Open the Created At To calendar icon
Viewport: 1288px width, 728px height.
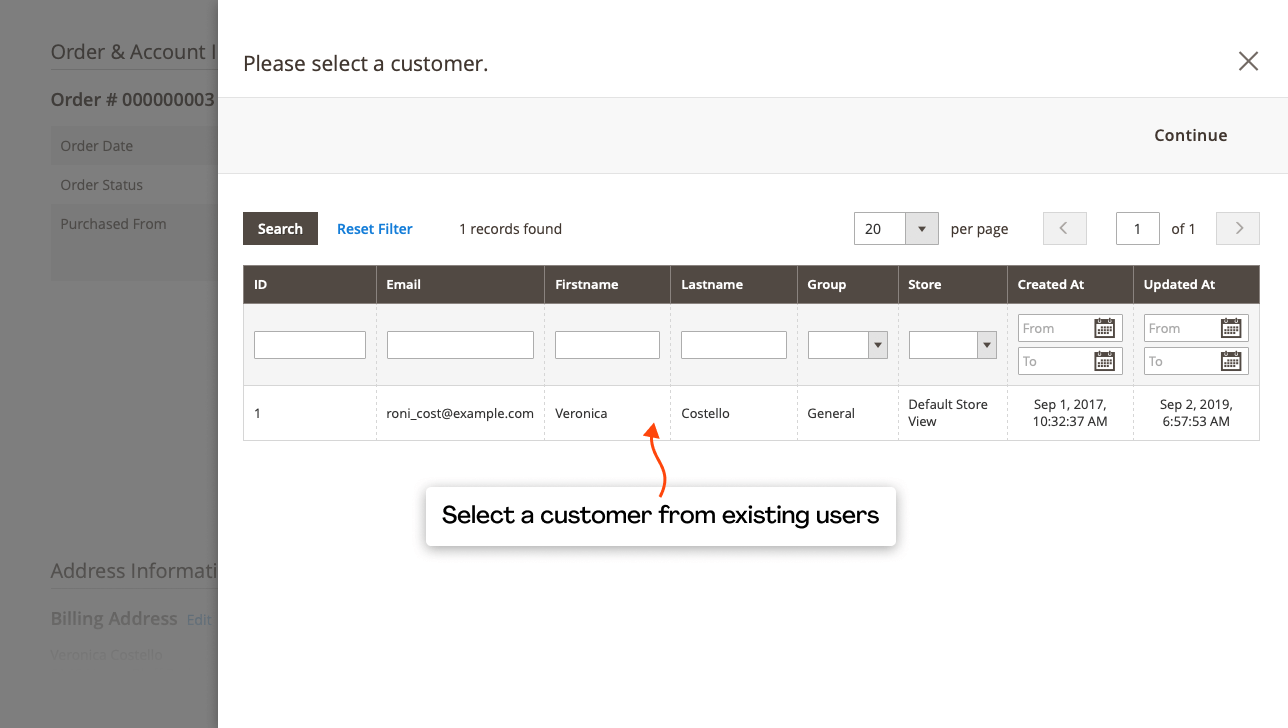[1106, 361]
